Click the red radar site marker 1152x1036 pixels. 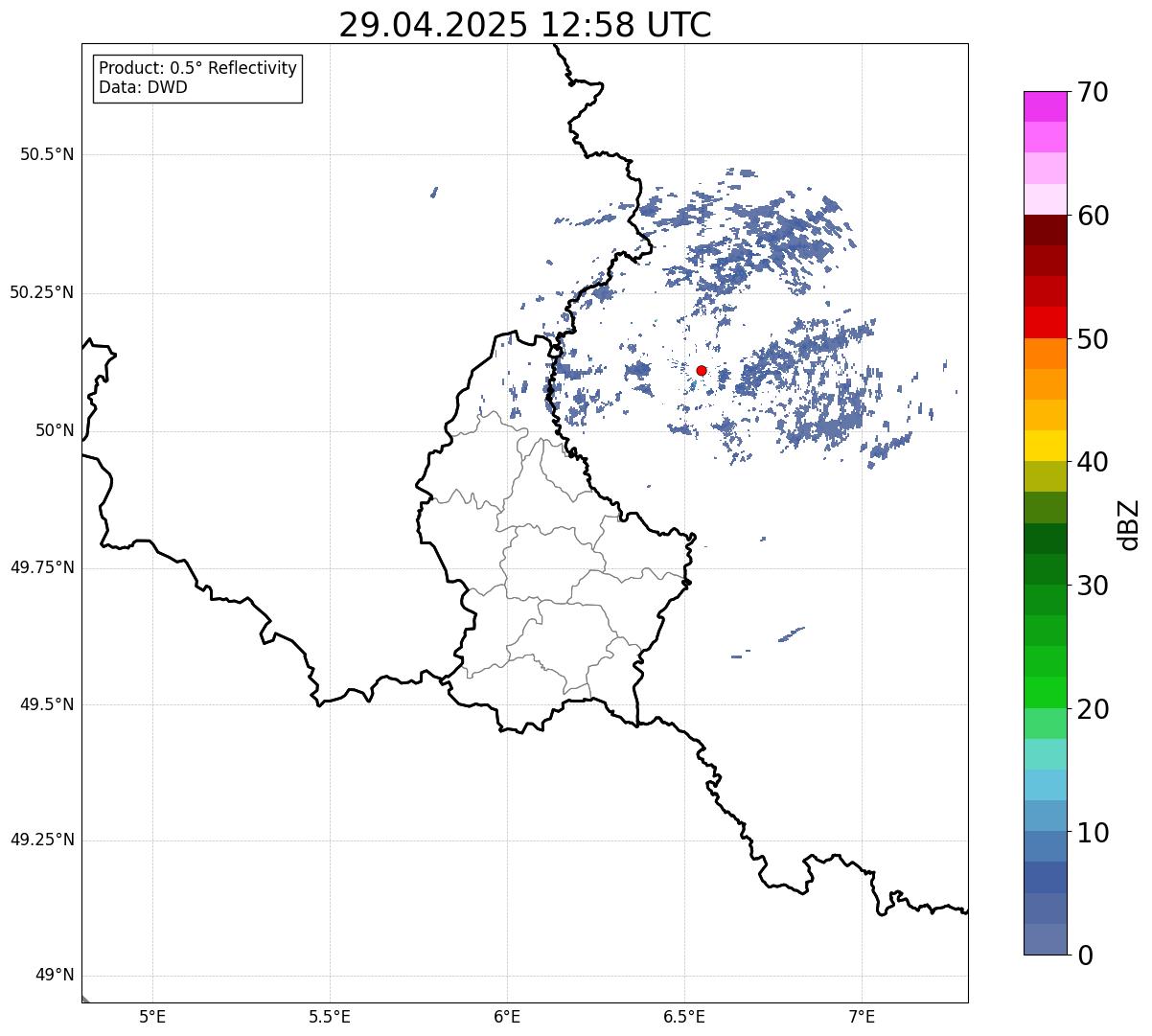[x=702, y=370]
